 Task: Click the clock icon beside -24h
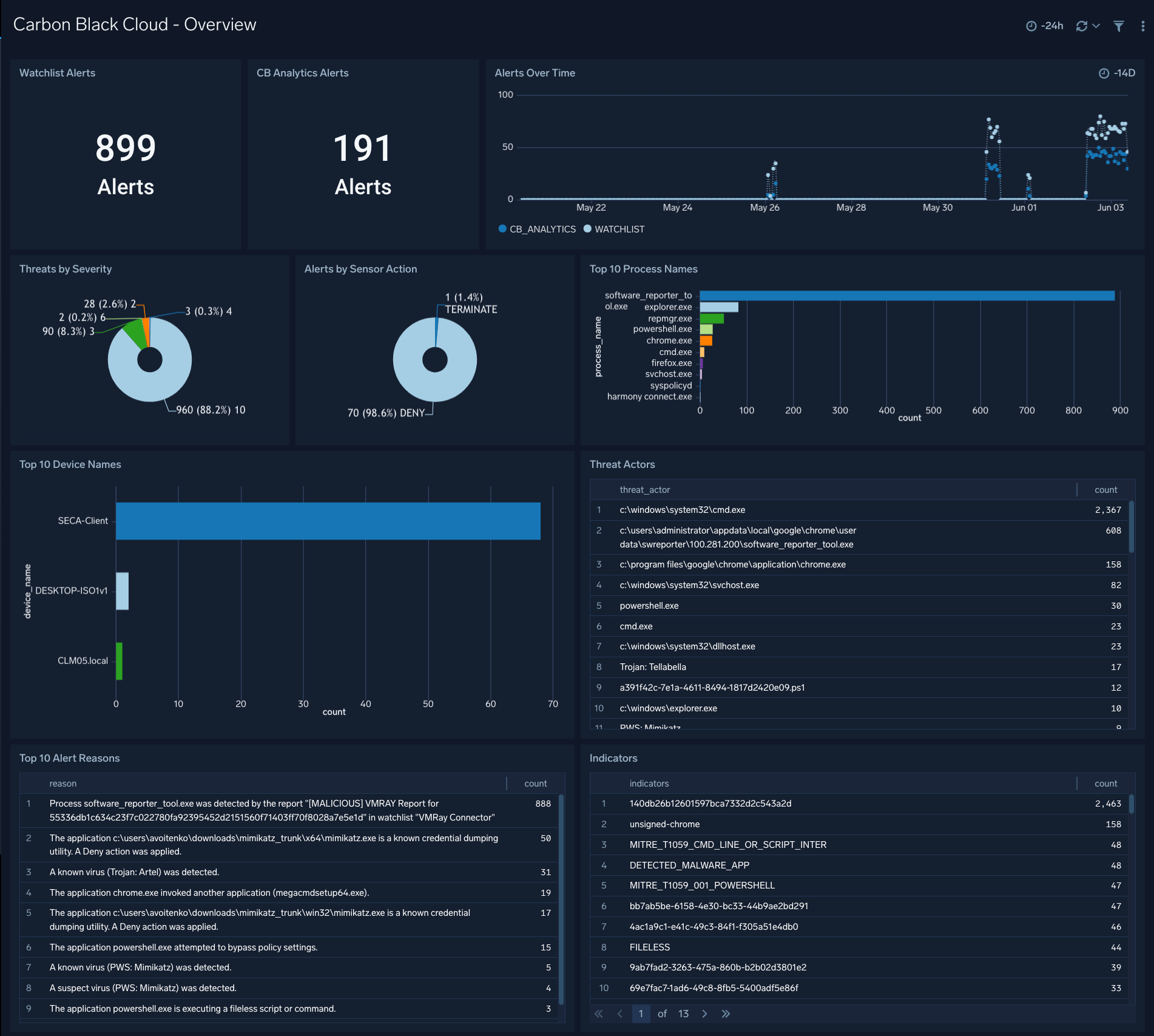click(1031, 25)
